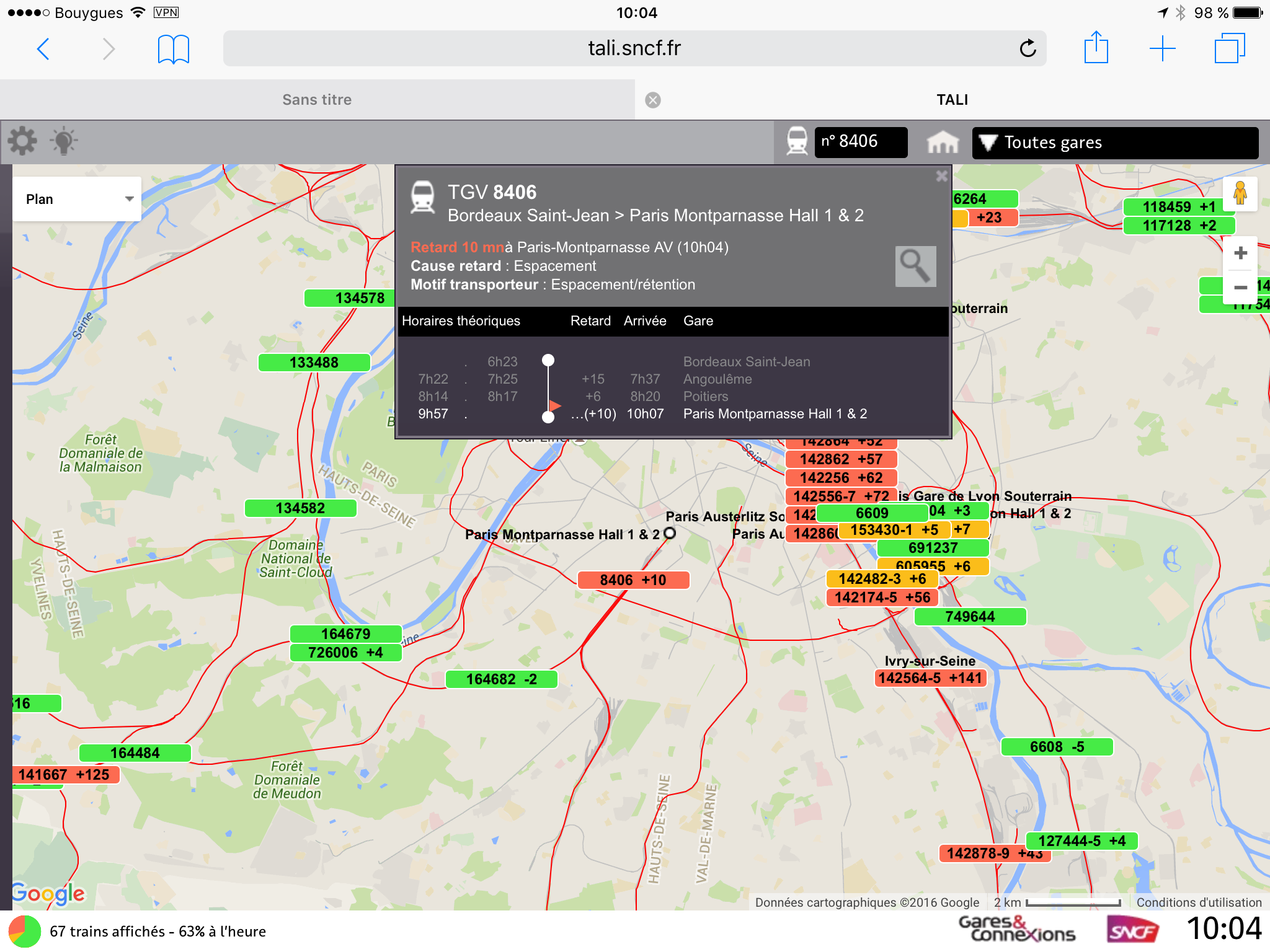
Task: Click the Angoulême stop row
Action: point(673,379)
